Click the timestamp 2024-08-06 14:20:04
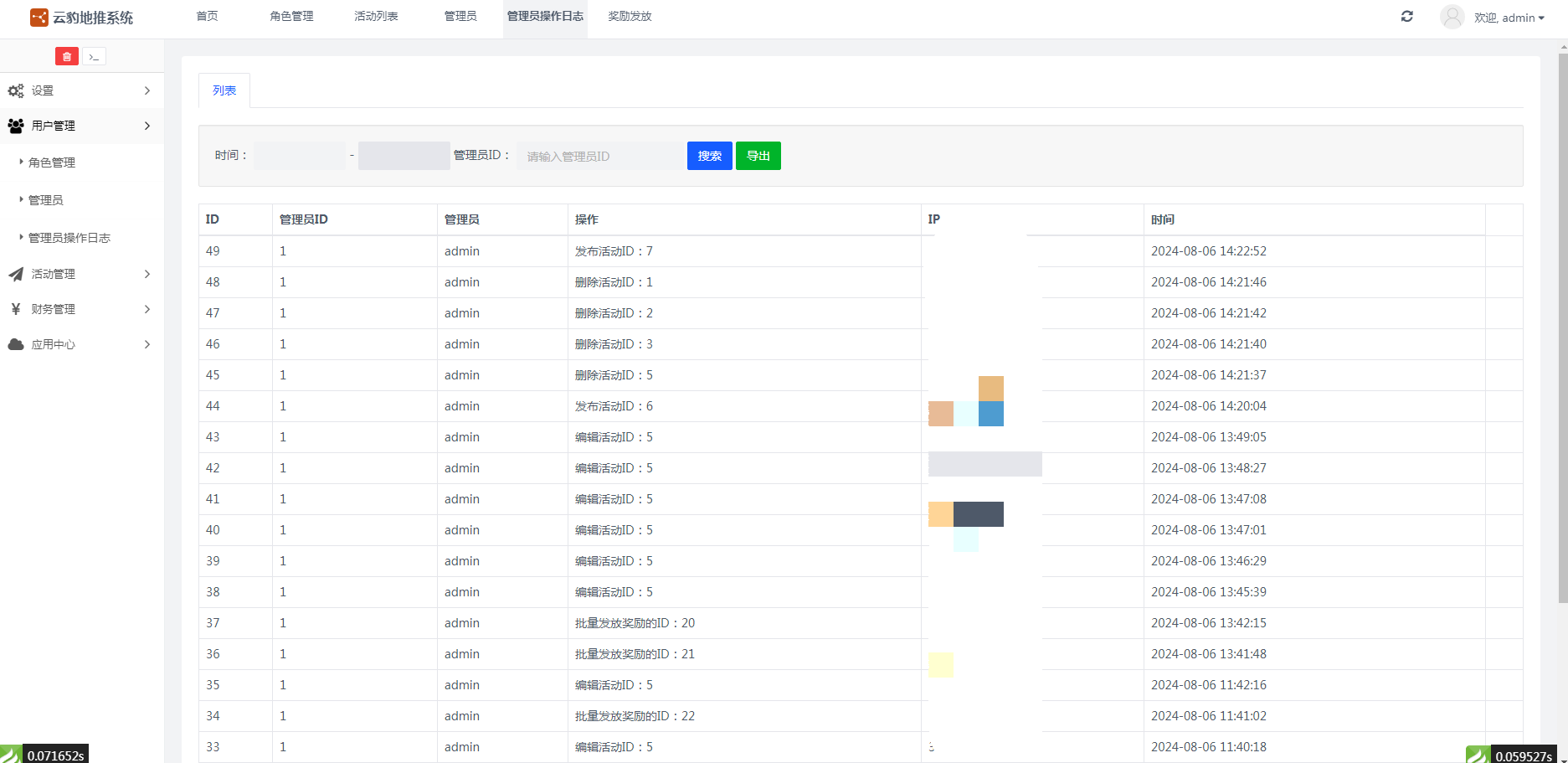1568x763 pixels. pyautogui.click(x=1209, y=406)
